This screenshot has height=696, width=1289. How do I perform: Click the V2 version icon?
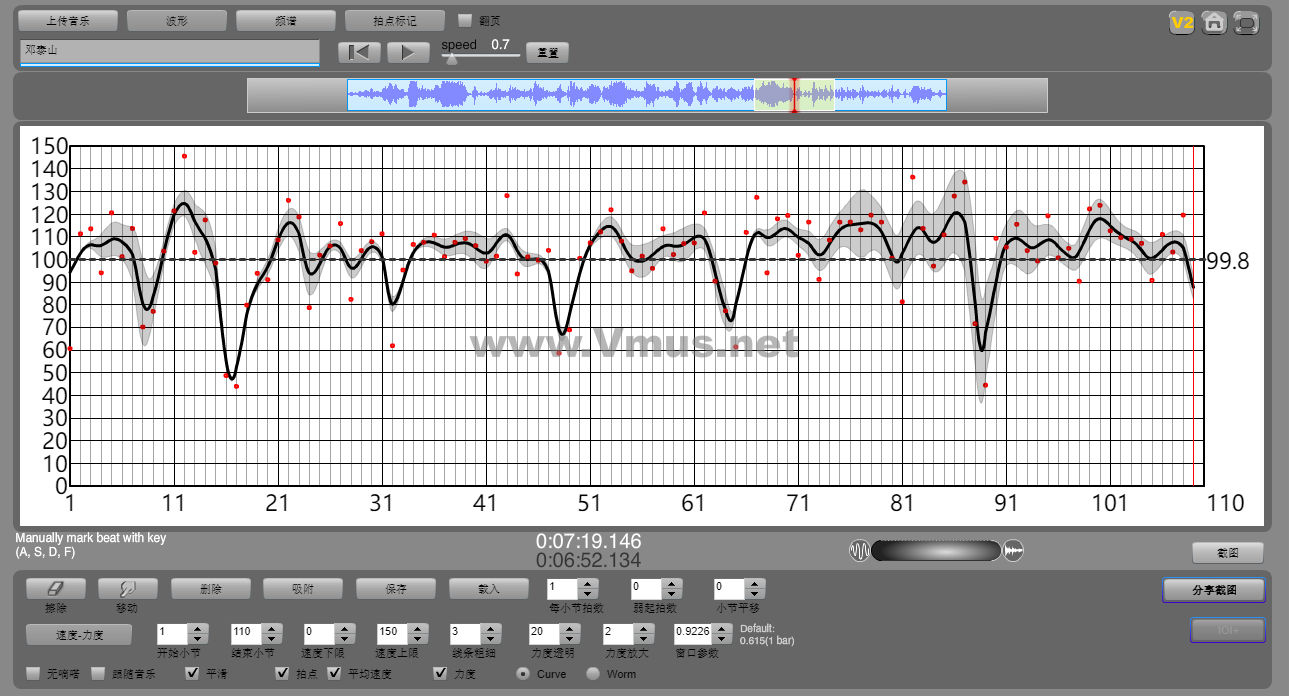(x=1182, y=22)
